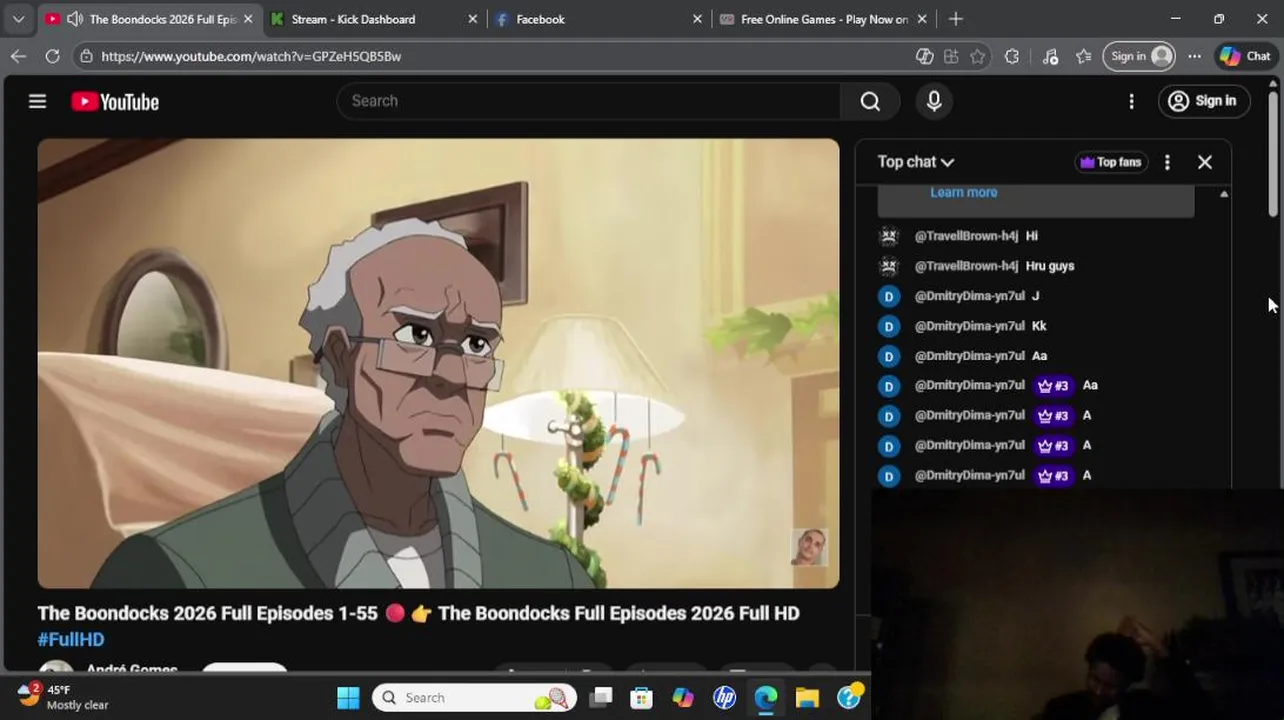Close the live chat panel
Viewport: 1284px width, 720px height.
click(x=1205, y=162)
